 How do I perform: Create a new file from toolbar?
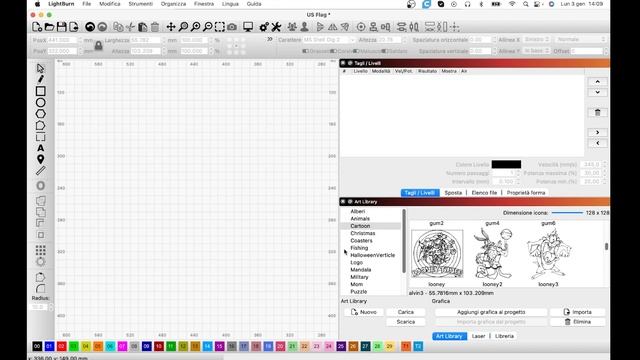(37, 27)
